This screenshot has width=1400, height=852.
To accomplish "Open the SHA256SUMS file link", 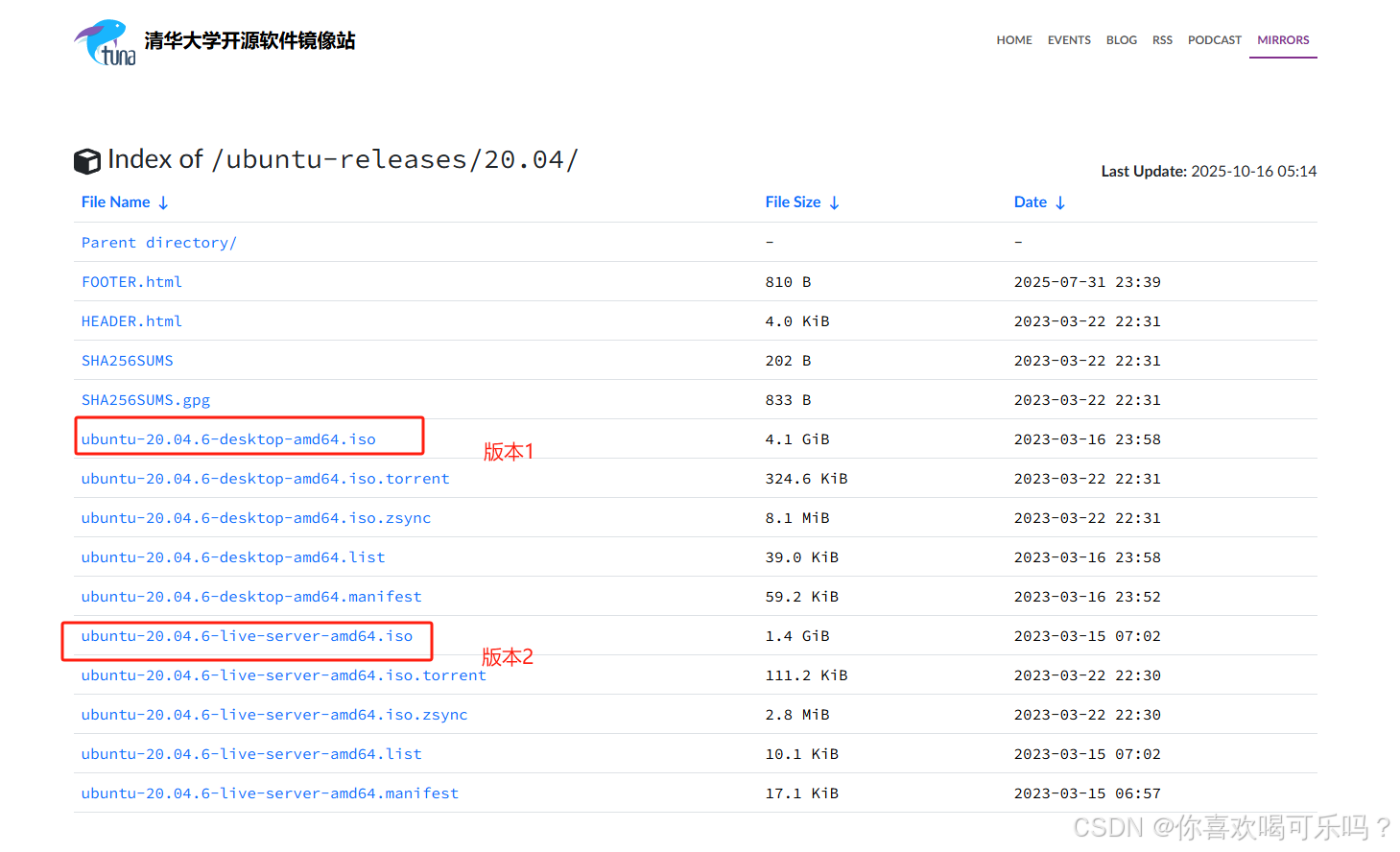I will (x=127, y=361).
